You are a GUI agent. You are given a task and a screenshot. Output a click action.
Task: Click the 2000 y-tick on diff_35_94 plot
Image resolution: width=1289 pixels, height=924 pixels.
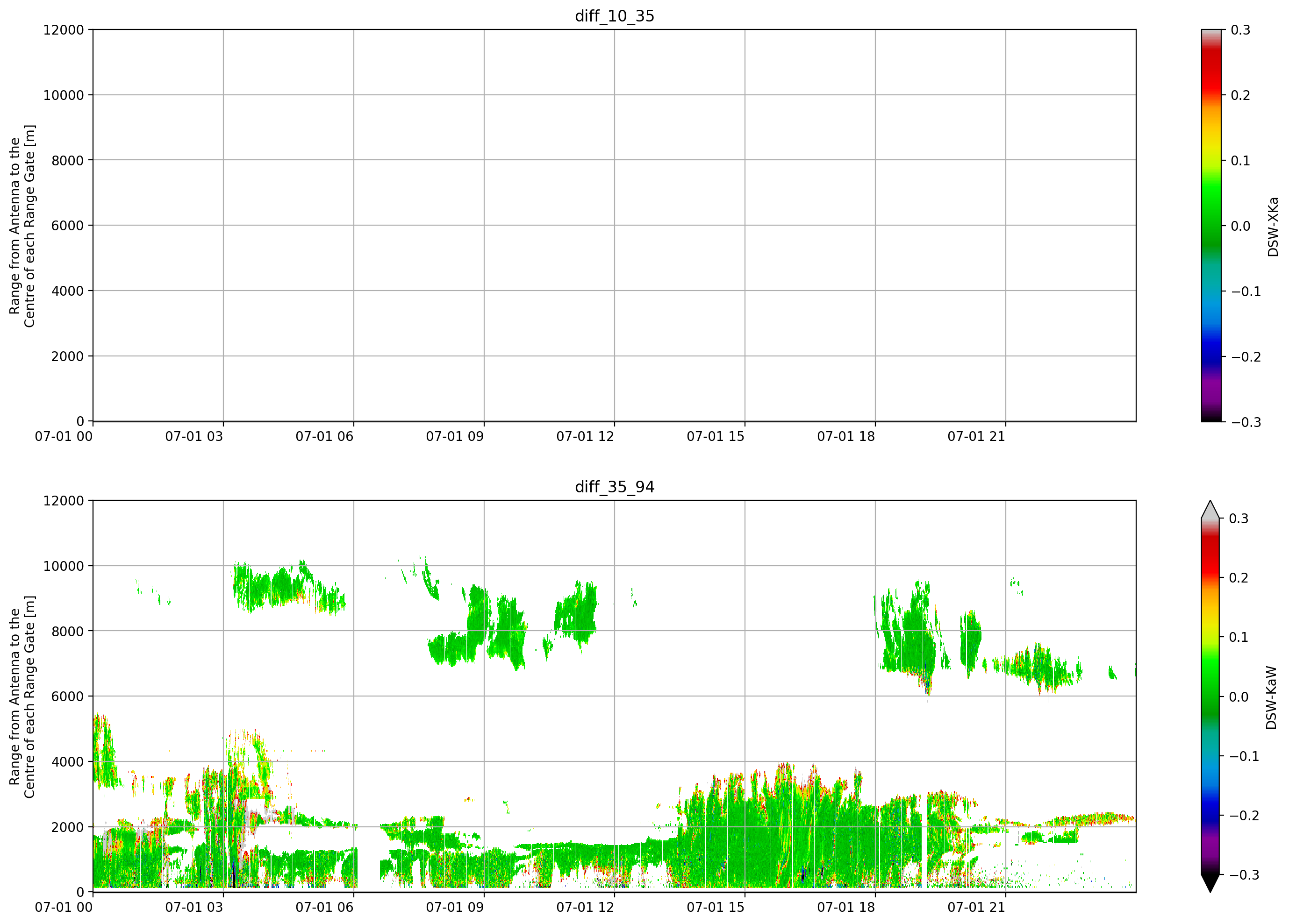tap(68, 827)
